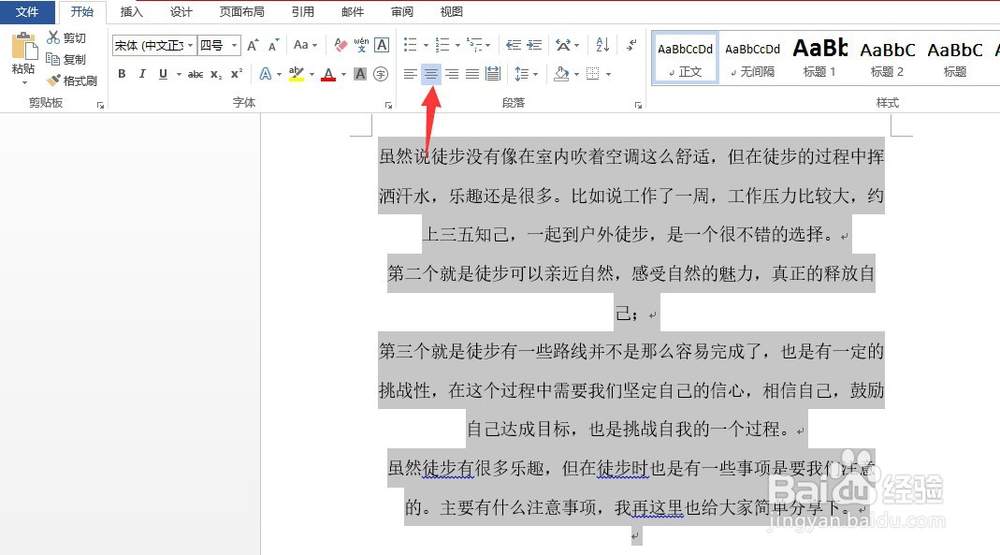Toggle bold formatting
Image resolution: width=1000 pixels, height=555 pixels.
(x=121, y=75)
